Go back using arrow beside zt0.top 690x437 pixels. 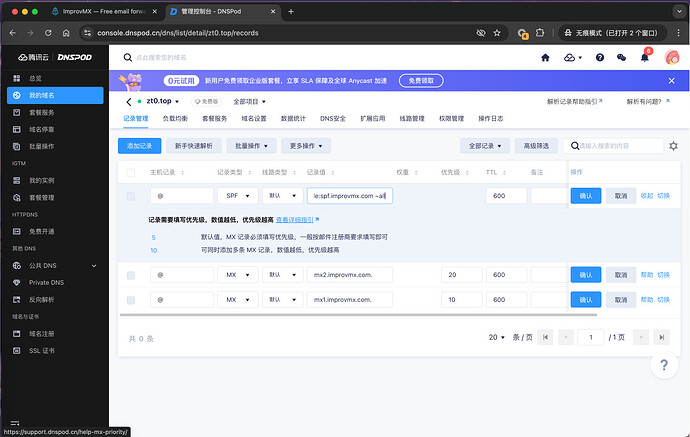pos(129,101)
